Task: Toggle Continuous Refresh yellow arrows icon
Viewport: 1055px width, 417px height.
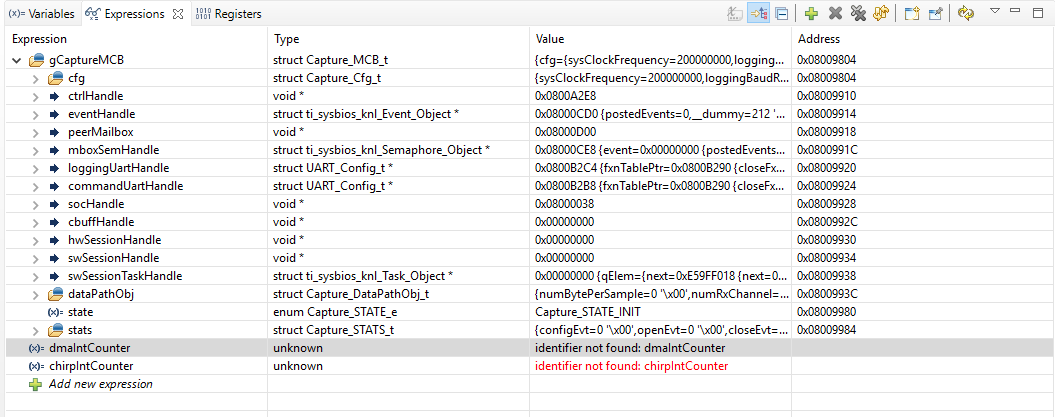Action: pos(966,14)
